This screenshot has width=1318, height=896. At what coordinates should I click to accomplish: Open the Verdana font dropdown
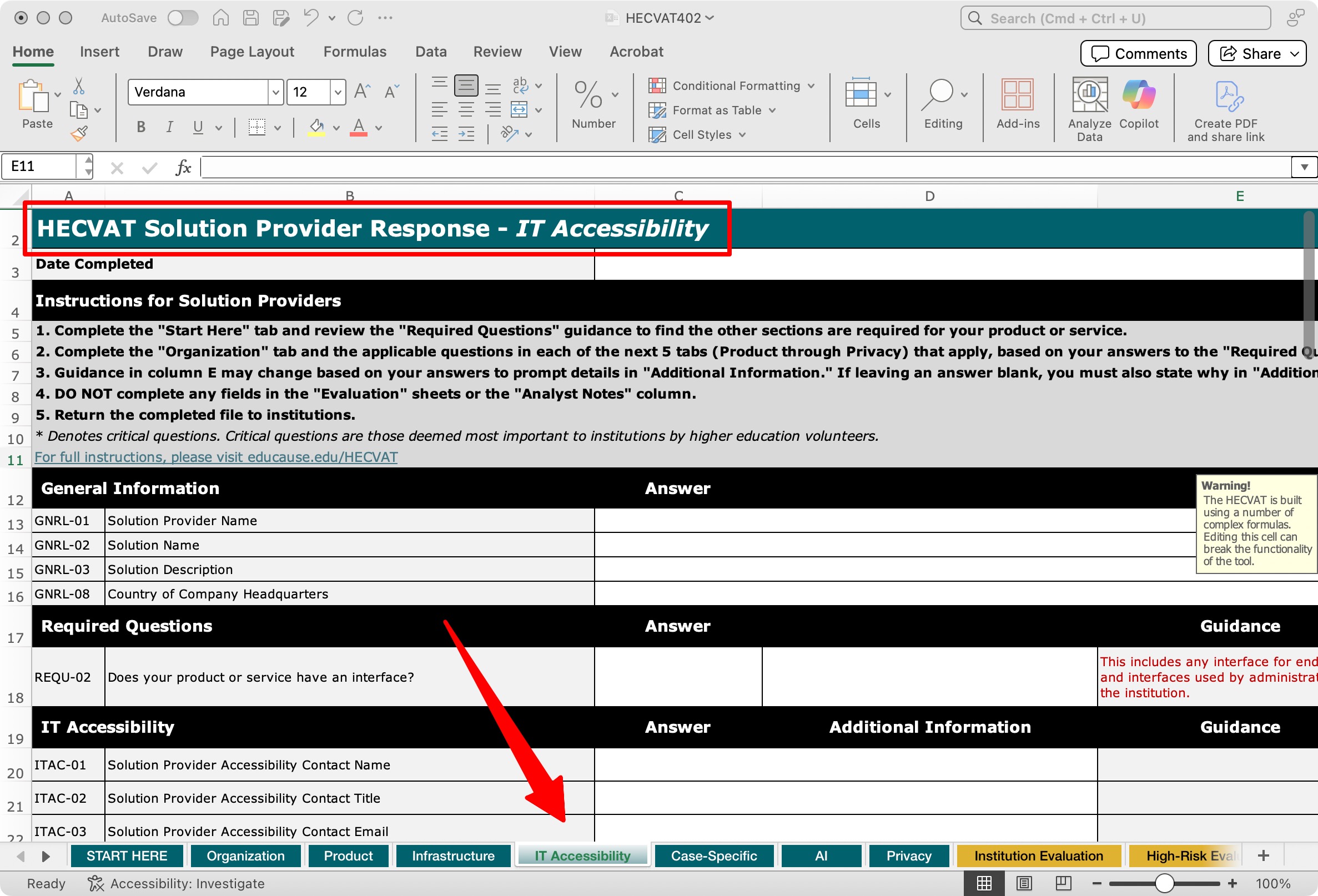275,91
